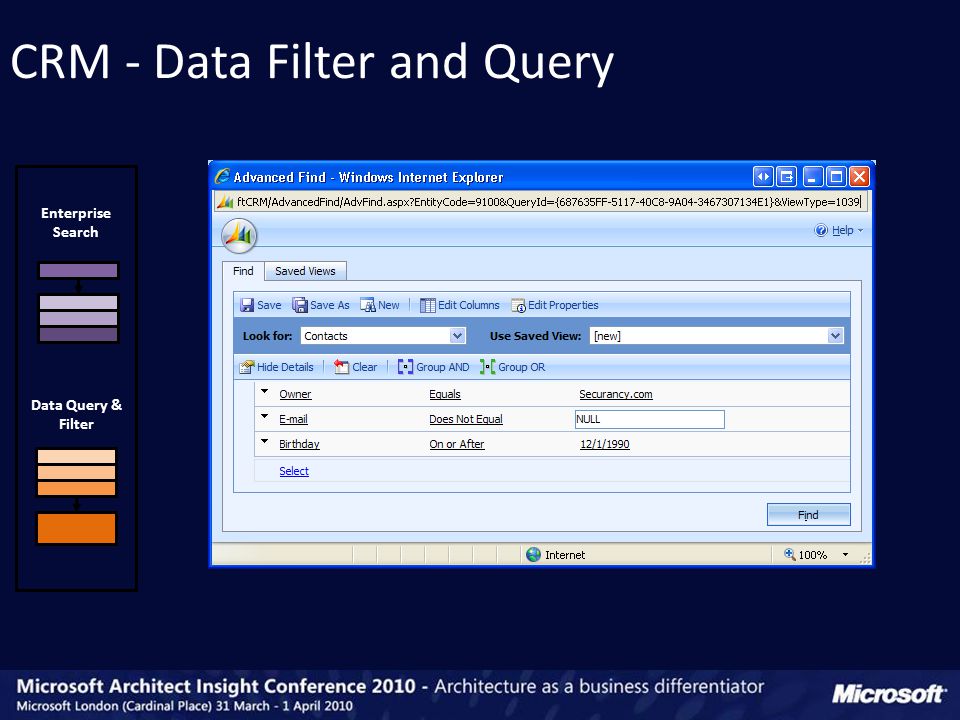Minimize the Advanced Find window
Screen dimensions: 960x720
[812, 177]
